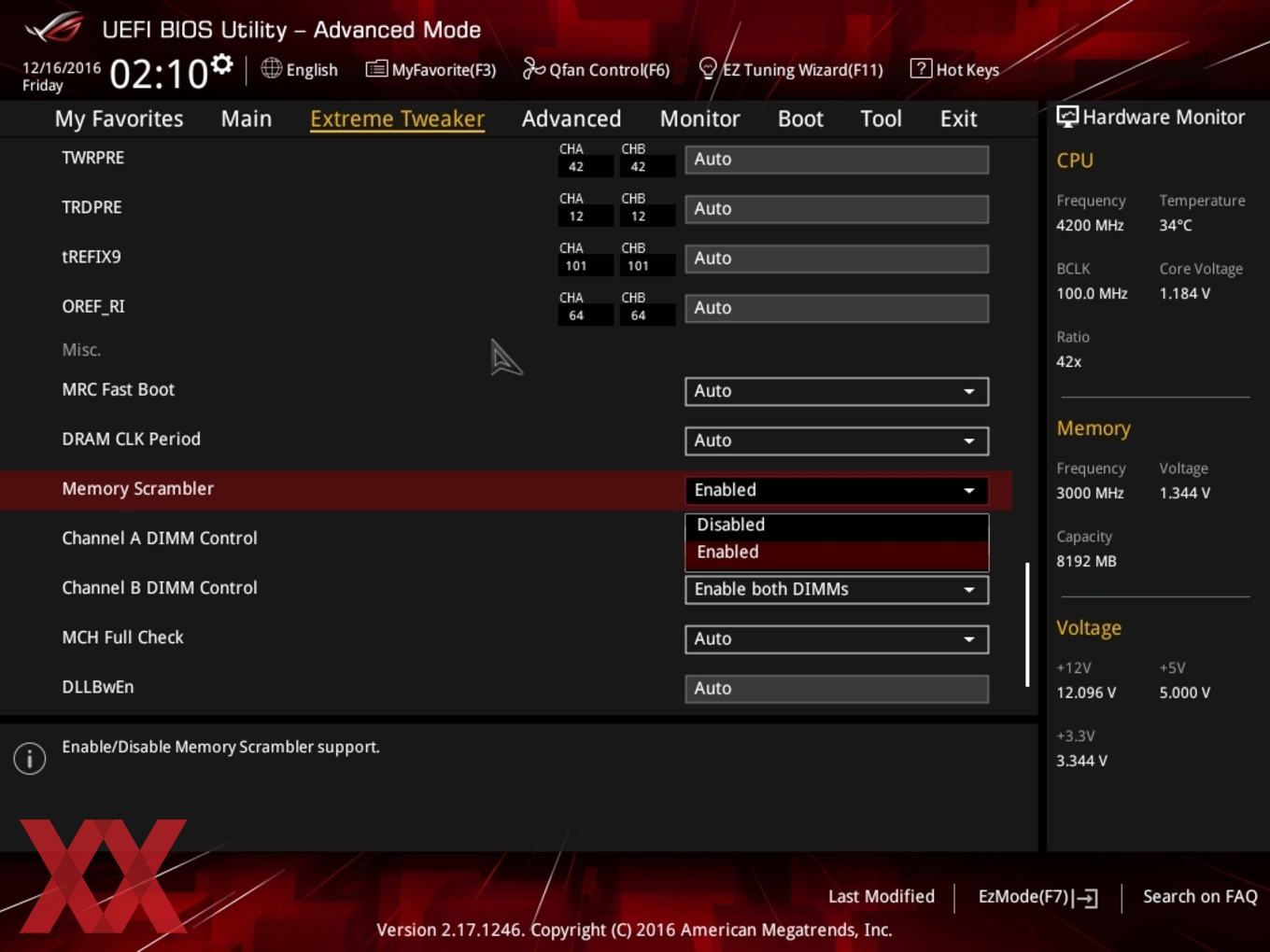Click the Hardware Monitor screen icon
Screen dimensions: 1270x952
click(x=1067, y=117)
